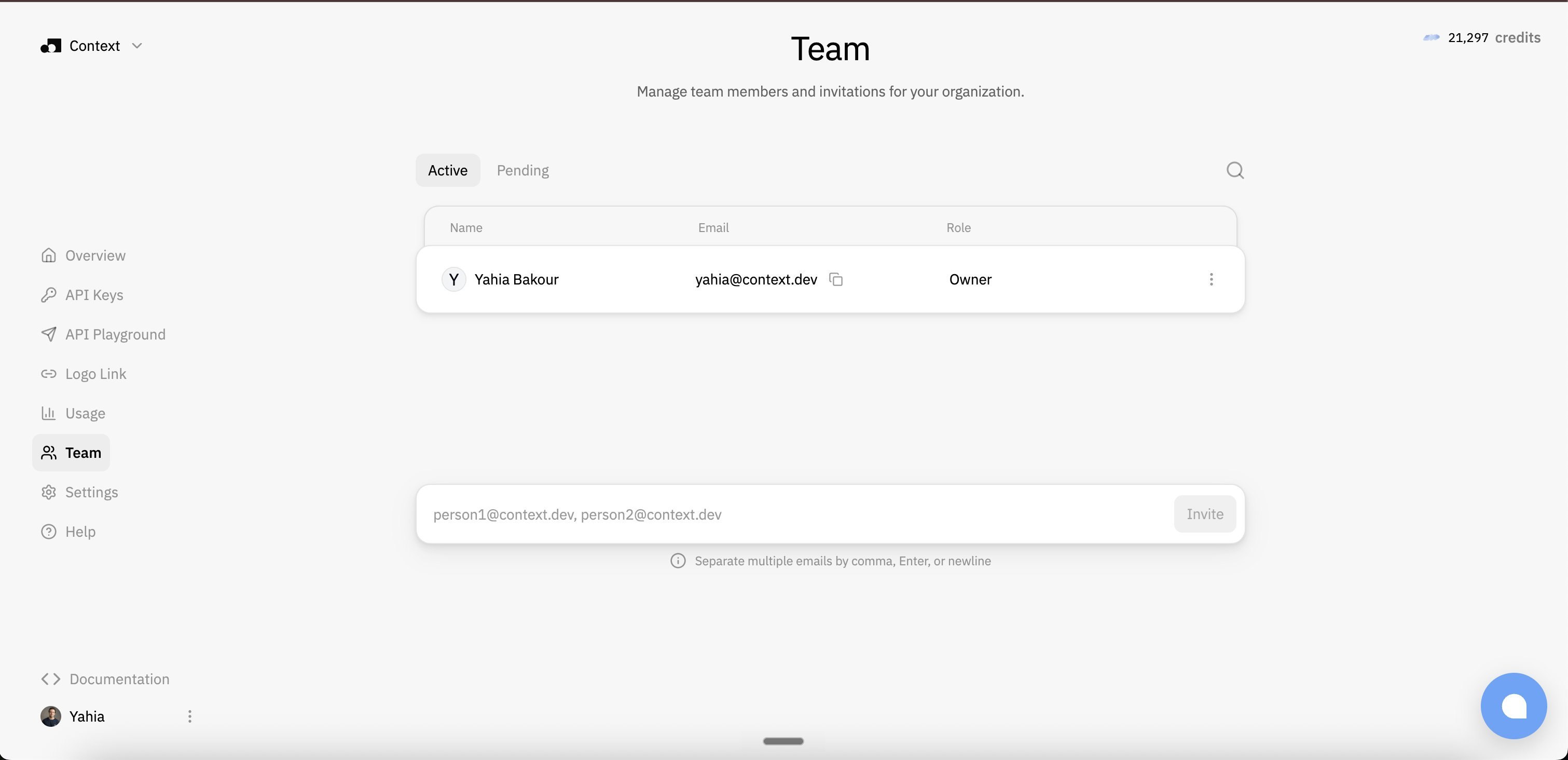Open the Overview home icon

click(x=49, y=255)
